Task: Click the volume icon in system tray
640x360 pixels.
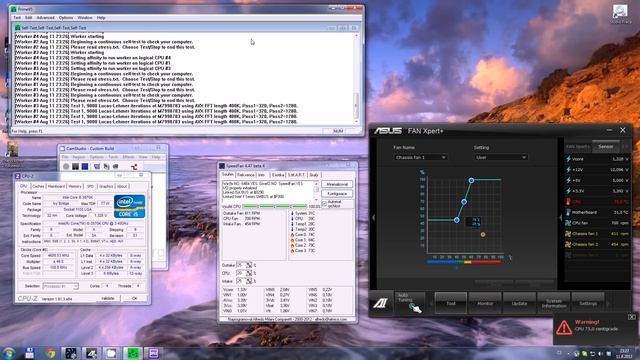Action: point(600,353)
